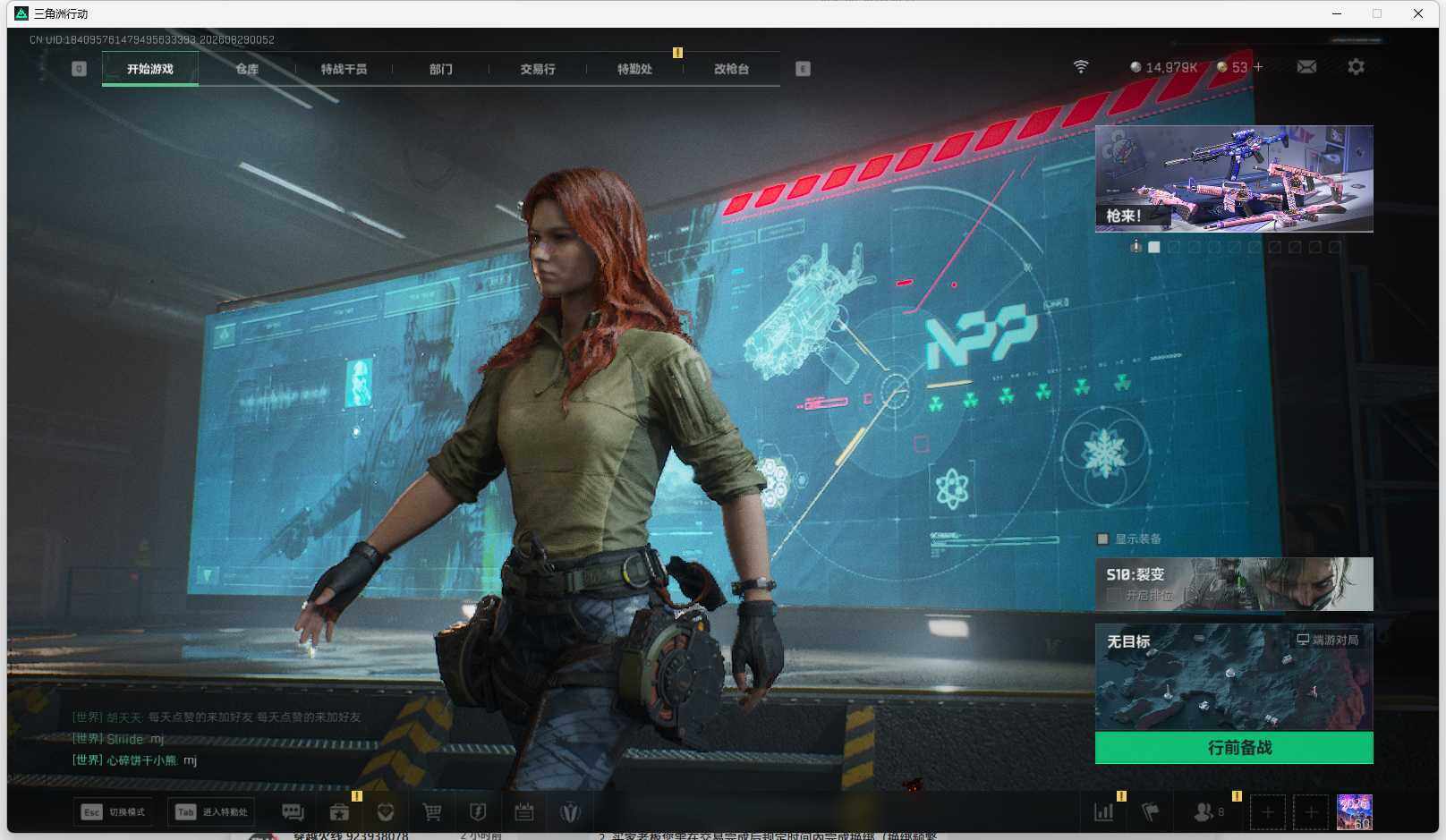Screen dimensions: 1446x840
Task: Open the 无目标 map selection card
Action: tap(1234, 677)
